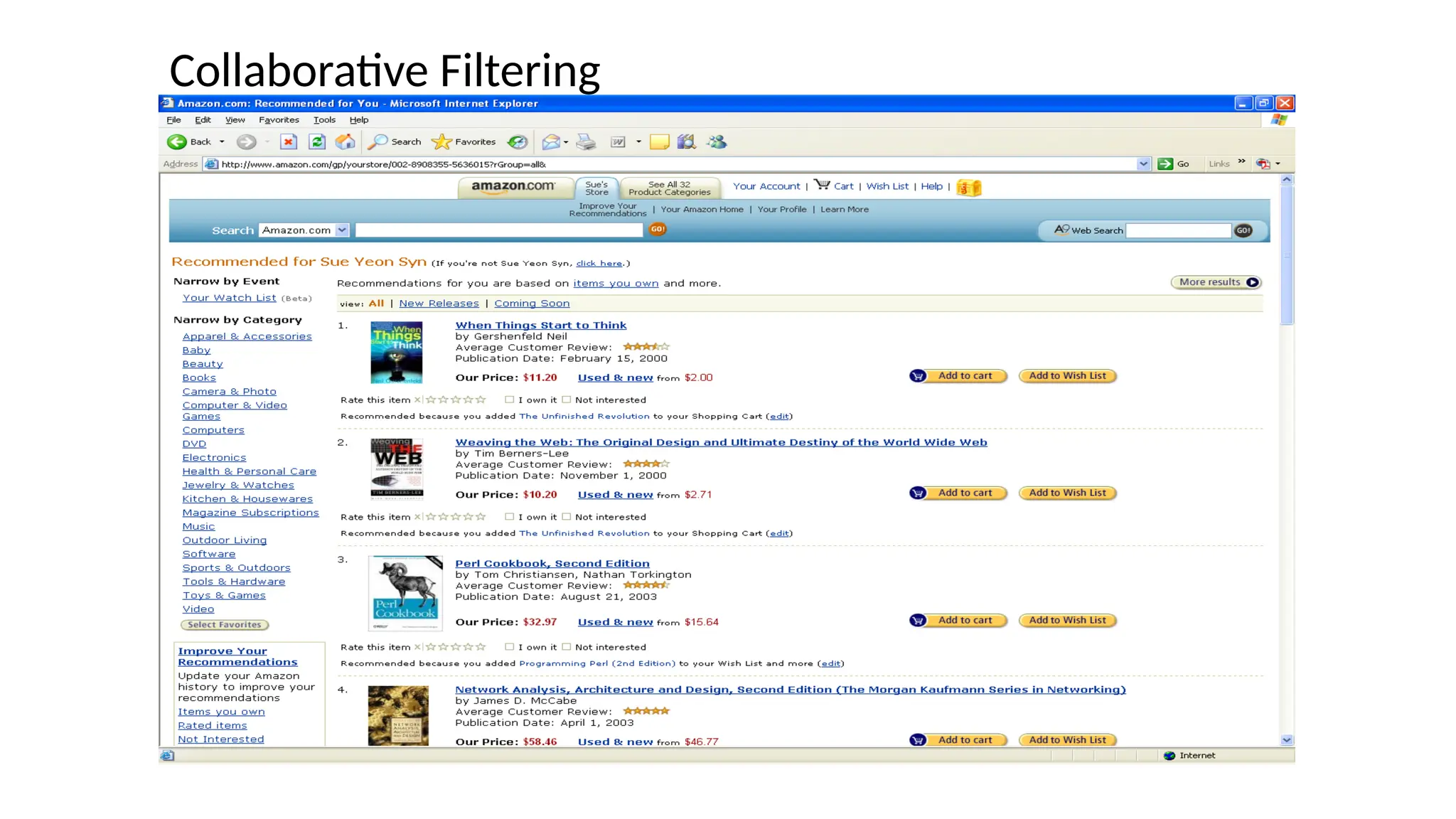Open the Help menu in menu bar
Screen dimensions: 1456x819
(359, 120)
